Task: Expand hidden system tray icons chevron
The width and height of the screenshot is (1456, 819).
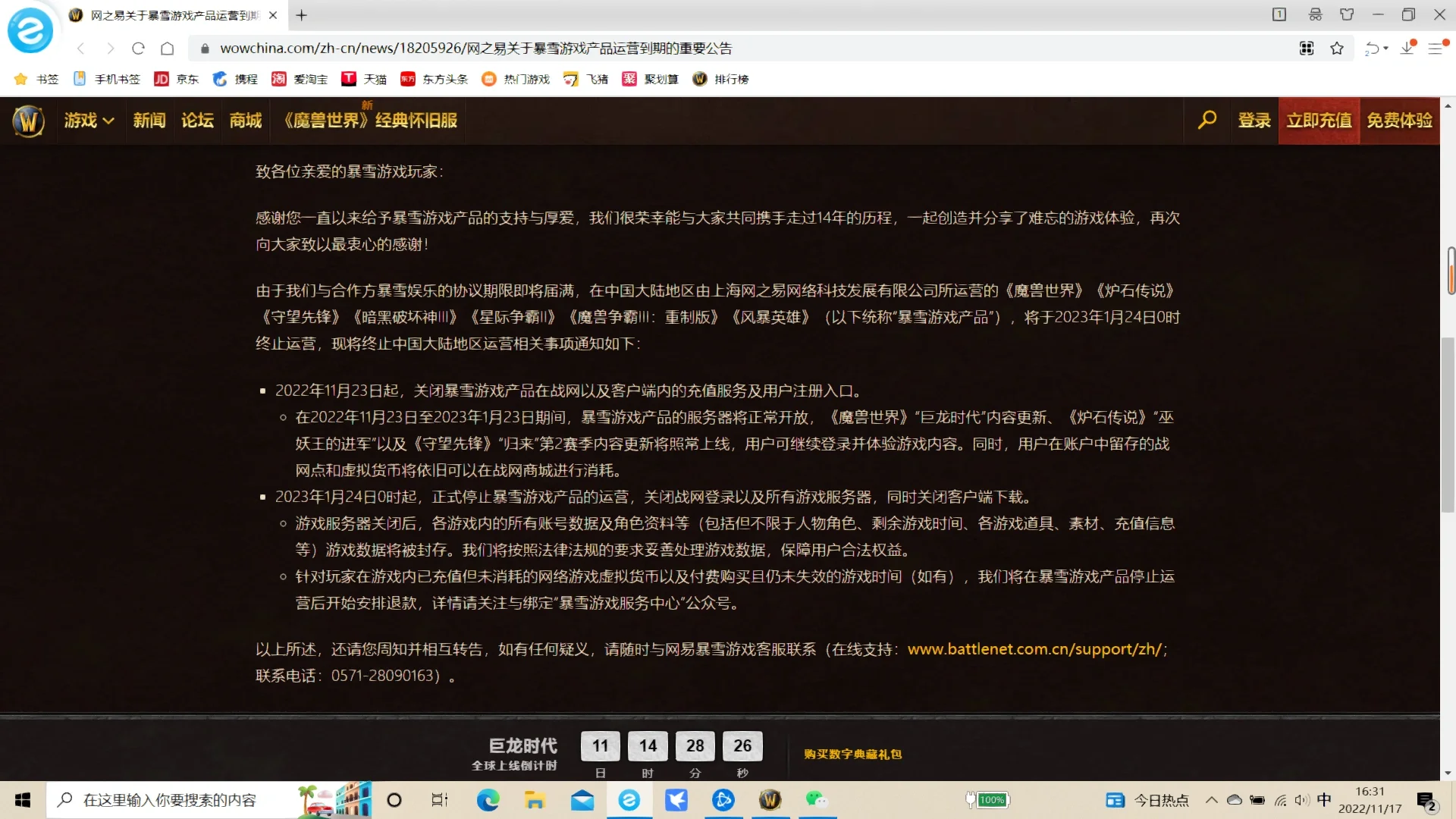Action: point(1211,800)
